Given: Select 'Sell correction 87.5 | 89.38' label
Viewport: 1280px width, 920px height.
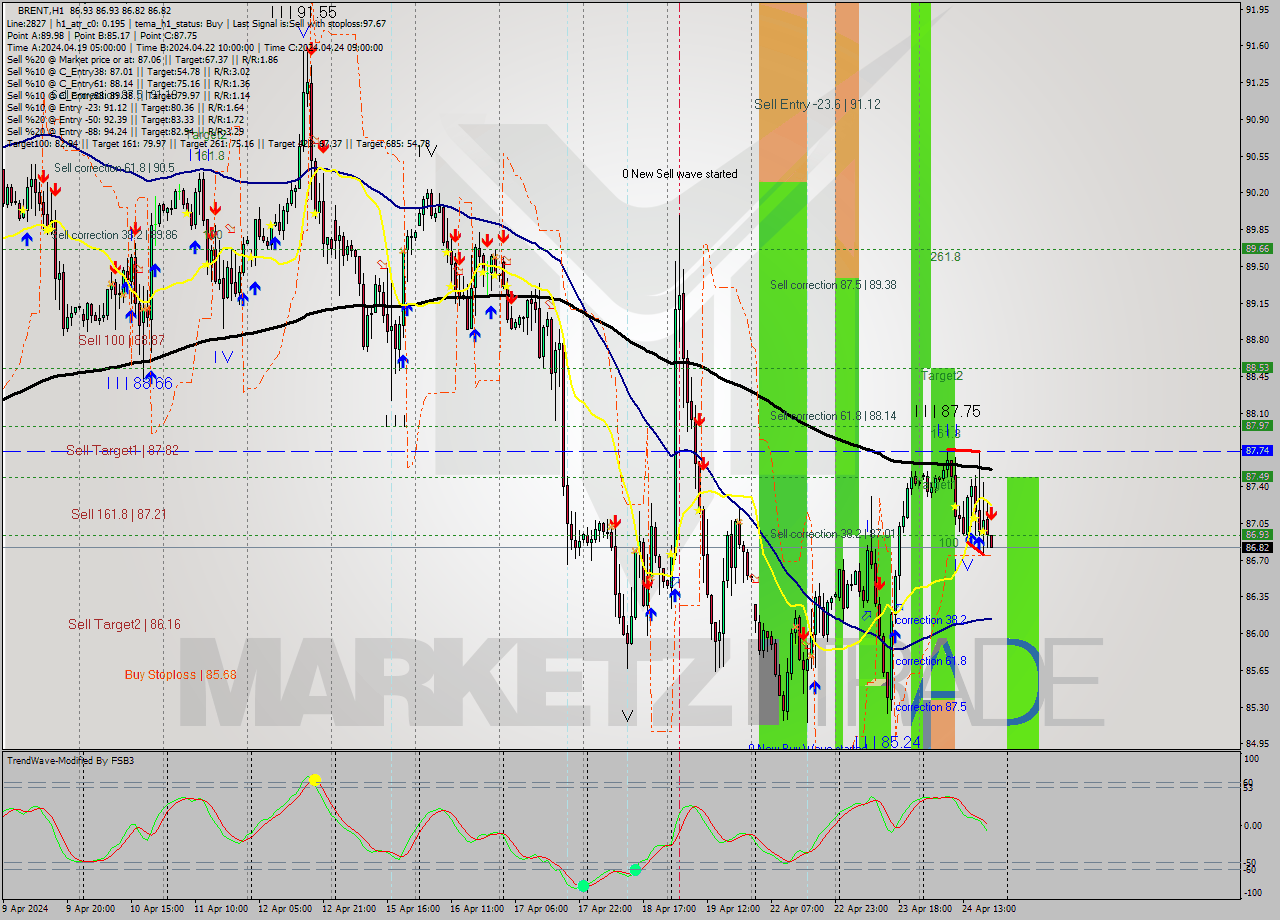Looking at the screenshot, I should (833, 285).
